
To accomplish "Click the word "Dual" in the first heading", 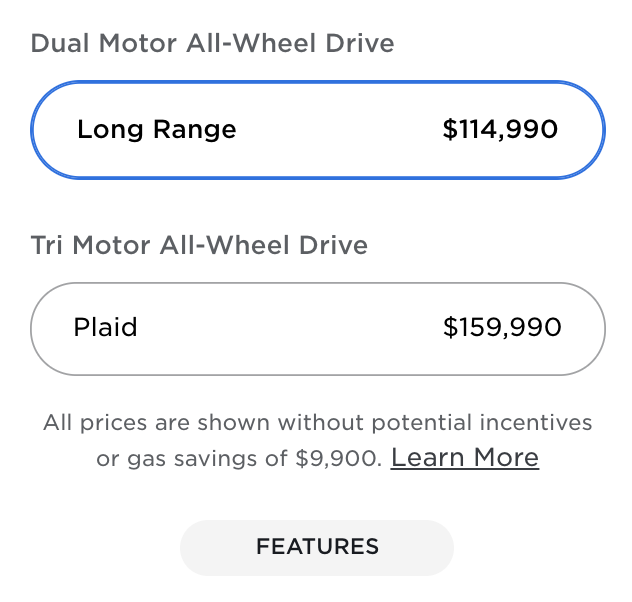I will pyautogui.click(x=57, y=44).
